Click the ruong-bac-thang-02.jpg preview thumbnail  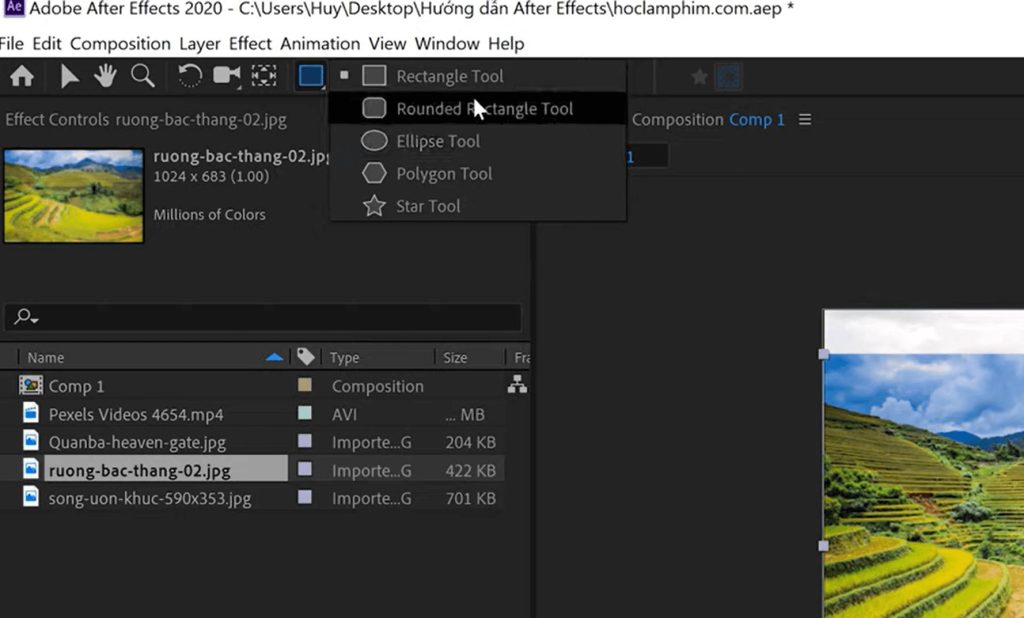tap(73, 195)
